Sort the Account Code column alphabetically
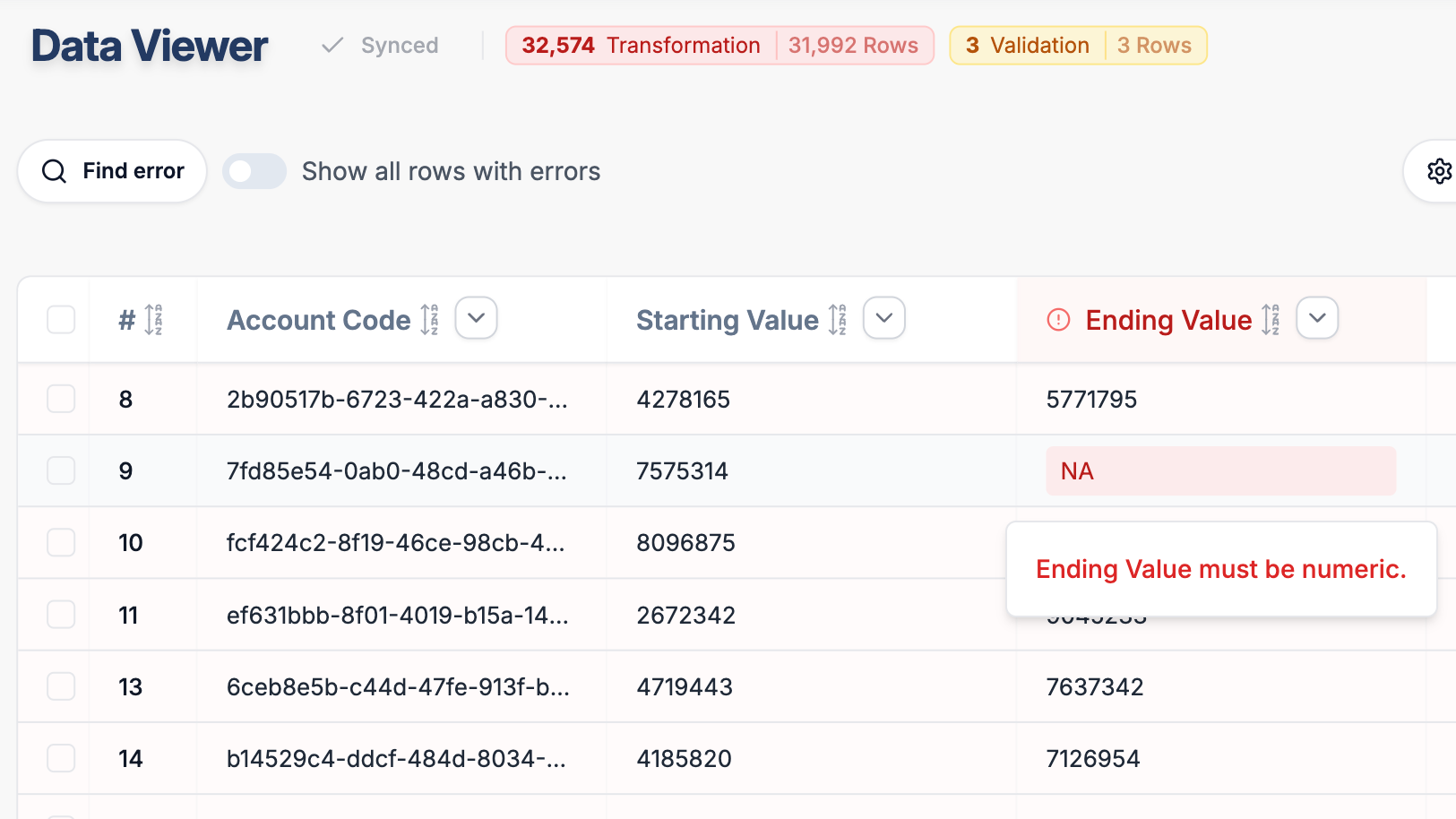The image size is (1456, 819). pos(427,319)
